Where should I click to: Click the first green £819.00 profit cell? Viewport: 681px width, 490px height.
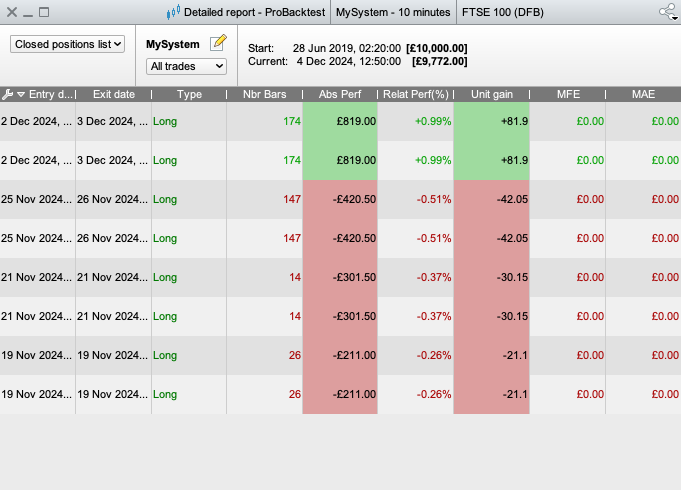pyautogui.click(x=340, y=121)
